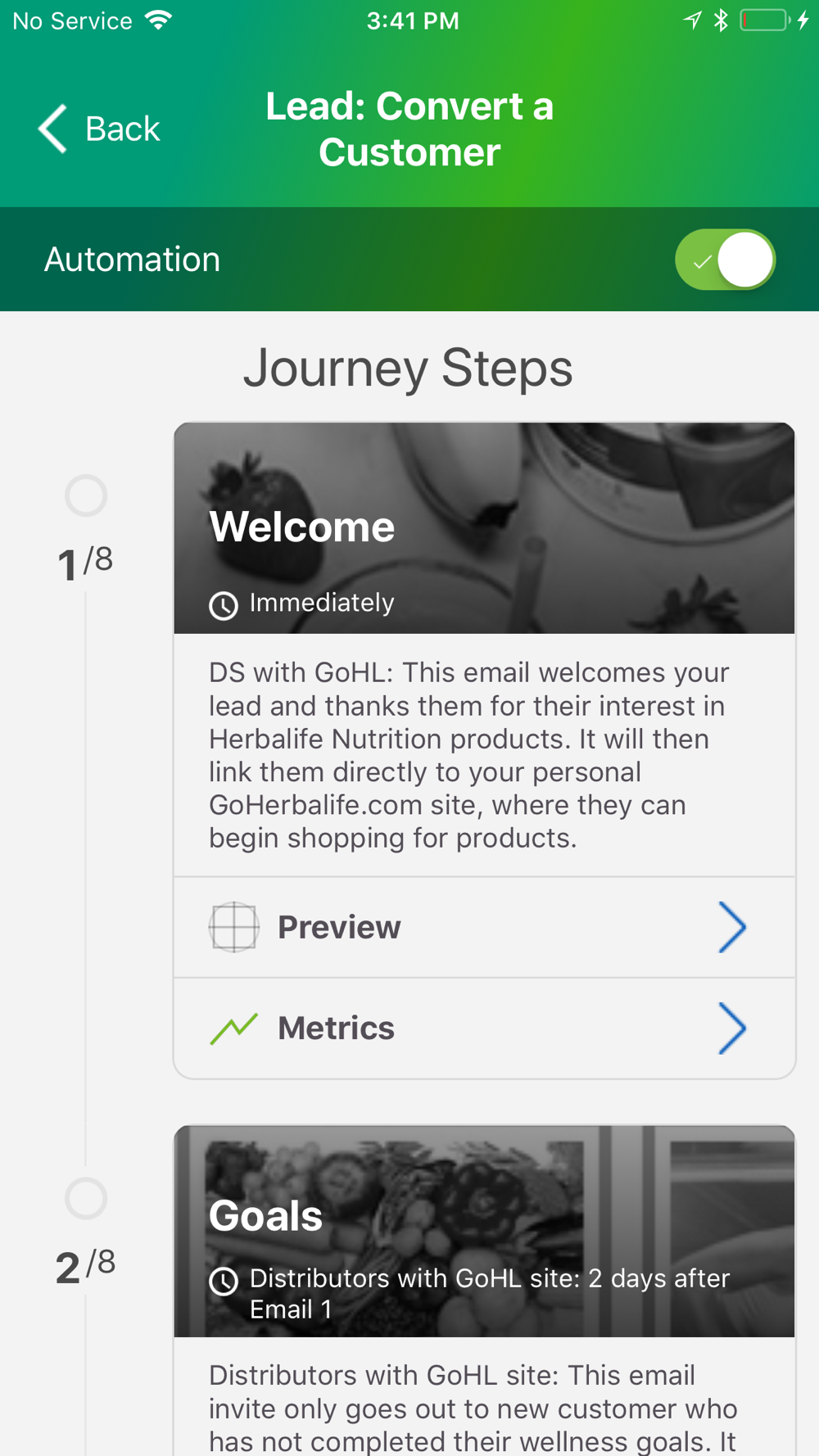Tap the Bluetooth status icon
819x1456 pixels.
[x=721, y=20]
